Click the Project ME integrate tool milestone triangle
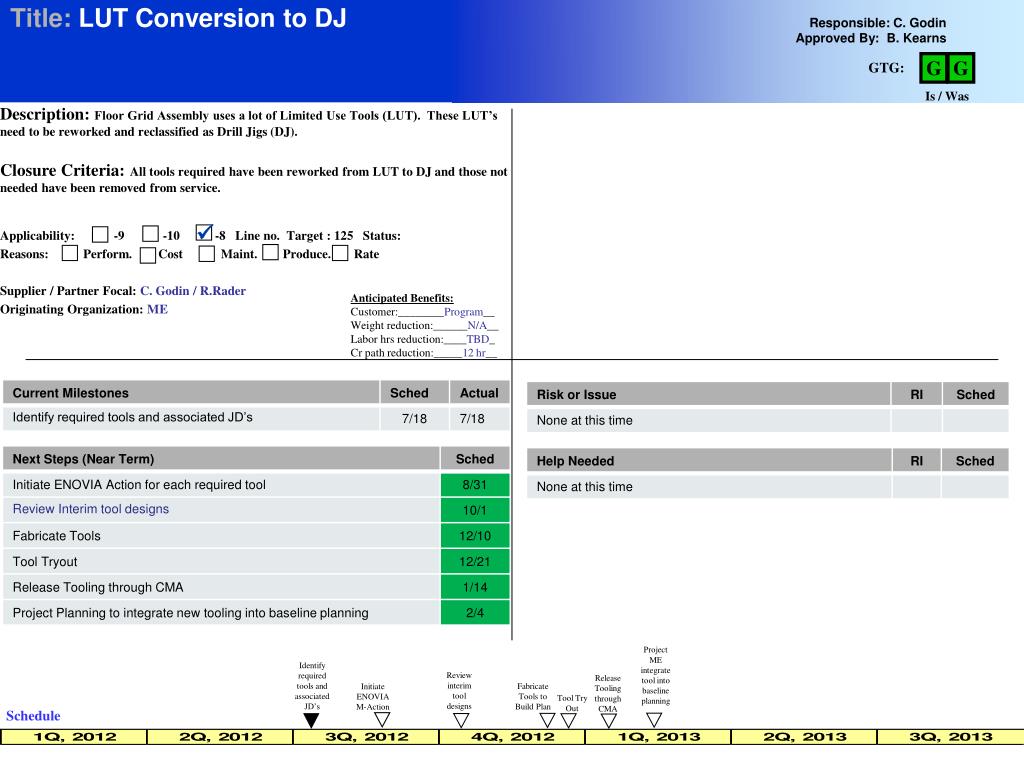1024x768 pixels. [x=654, y=720]
